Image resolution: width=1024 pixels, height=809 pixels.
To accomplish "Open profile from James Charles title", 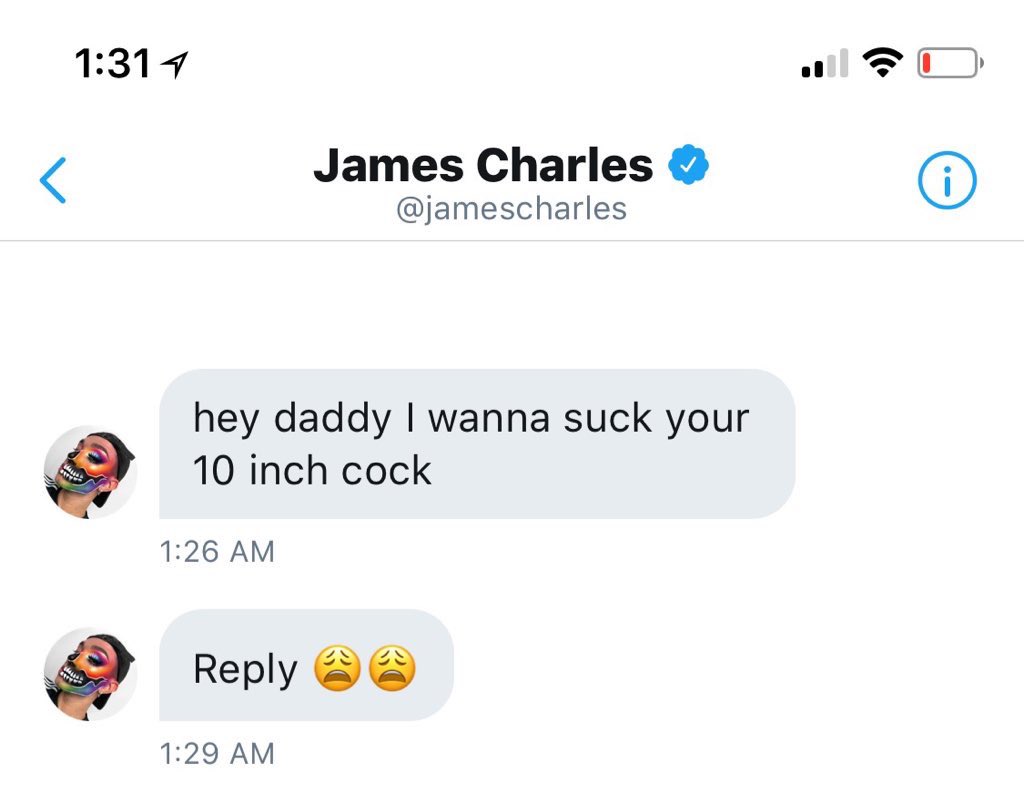I will [x=483, y=165].
